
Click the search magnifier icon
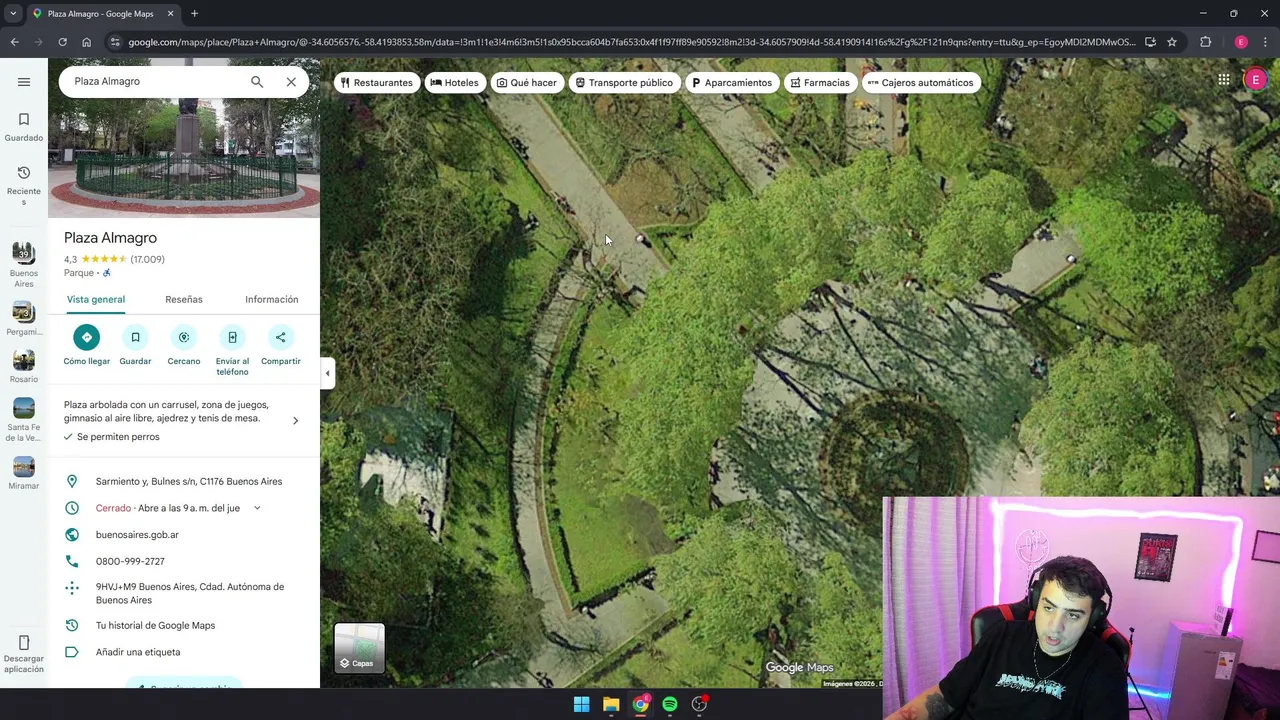pos(257,82)
